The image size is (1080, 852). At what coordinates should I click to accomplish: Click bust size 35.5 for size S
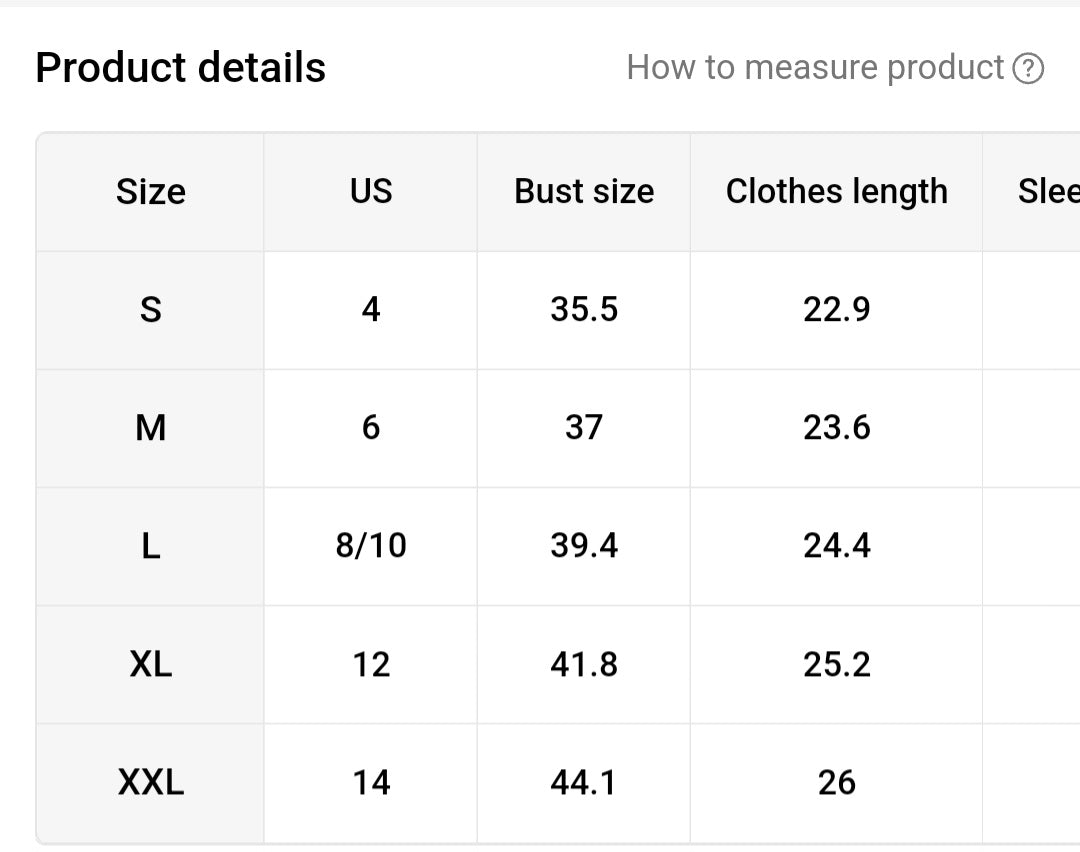[584, 309]
